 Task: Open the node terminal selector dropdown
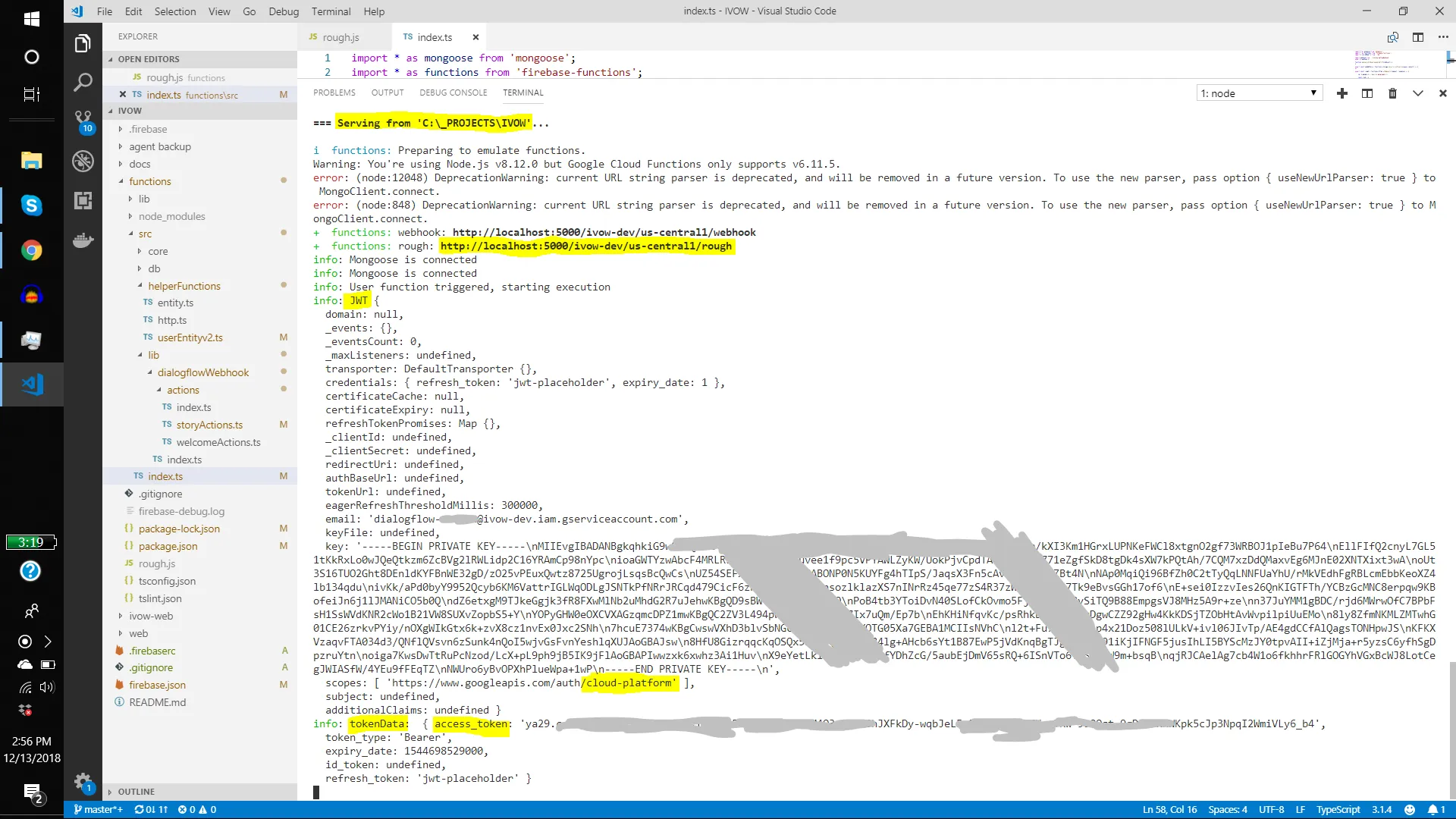(x=1259, y=93)
